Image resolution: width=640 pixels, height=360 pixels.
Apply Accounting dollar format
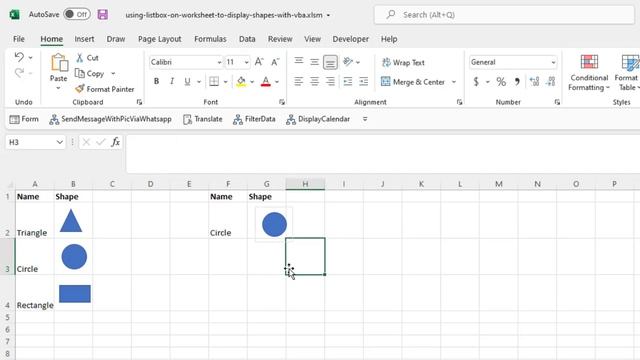pyautogui.click(x=476, y=82)
